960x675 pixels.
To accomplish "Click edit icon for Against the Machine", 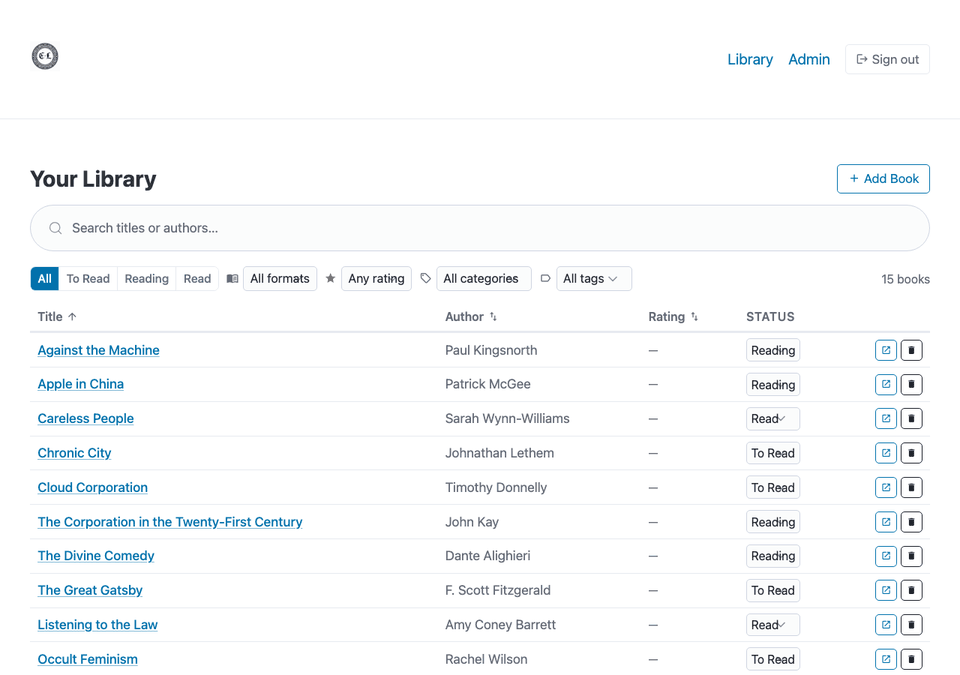I will (x=885, y=350).
